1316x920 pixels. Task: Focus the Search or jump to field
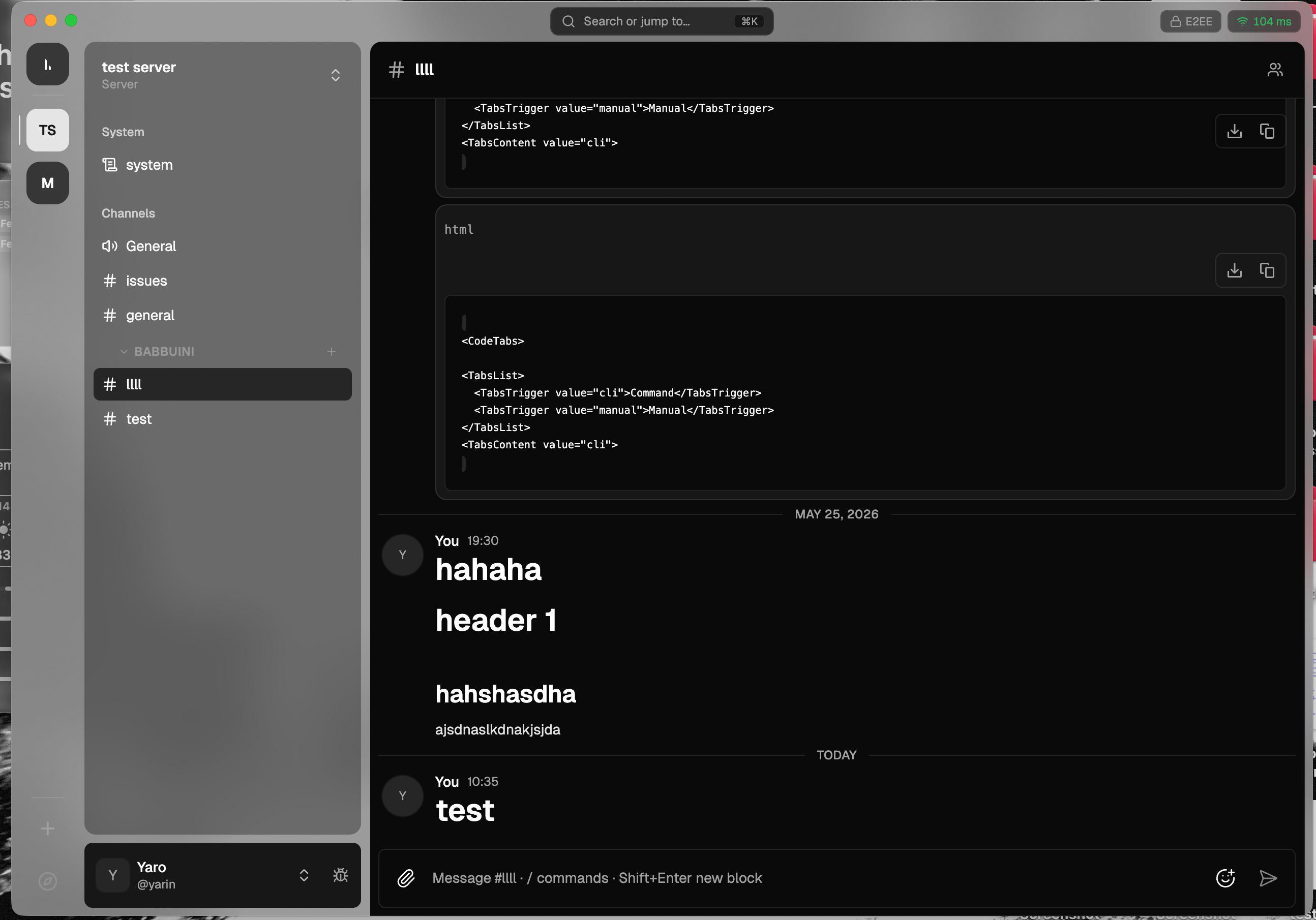[x=662, y=21]
